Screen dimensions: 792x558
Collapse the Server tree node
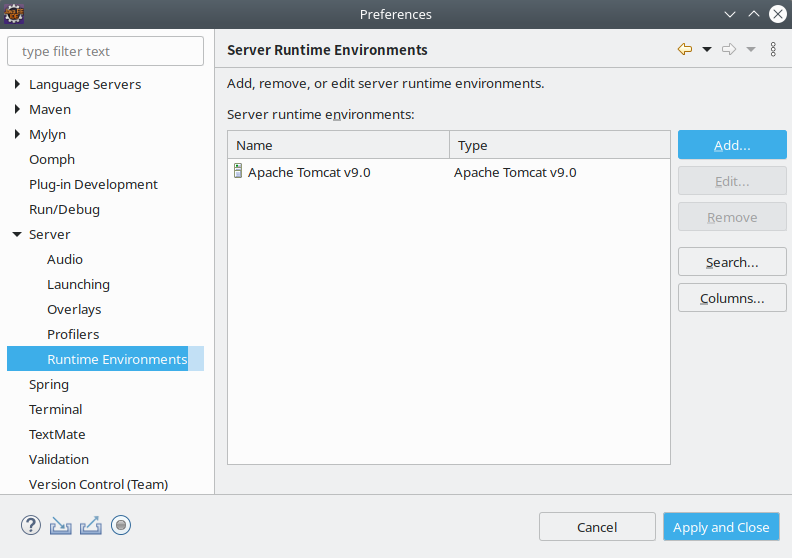pyautogui.click(x=17, y=234)
